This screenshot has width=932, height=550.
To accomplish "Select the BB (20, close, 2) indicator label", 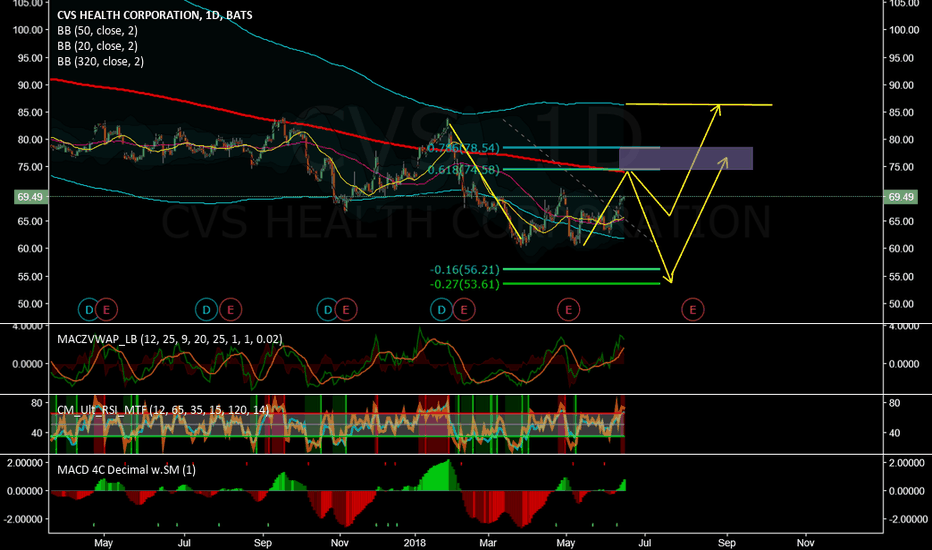I will tap(97, 46).
